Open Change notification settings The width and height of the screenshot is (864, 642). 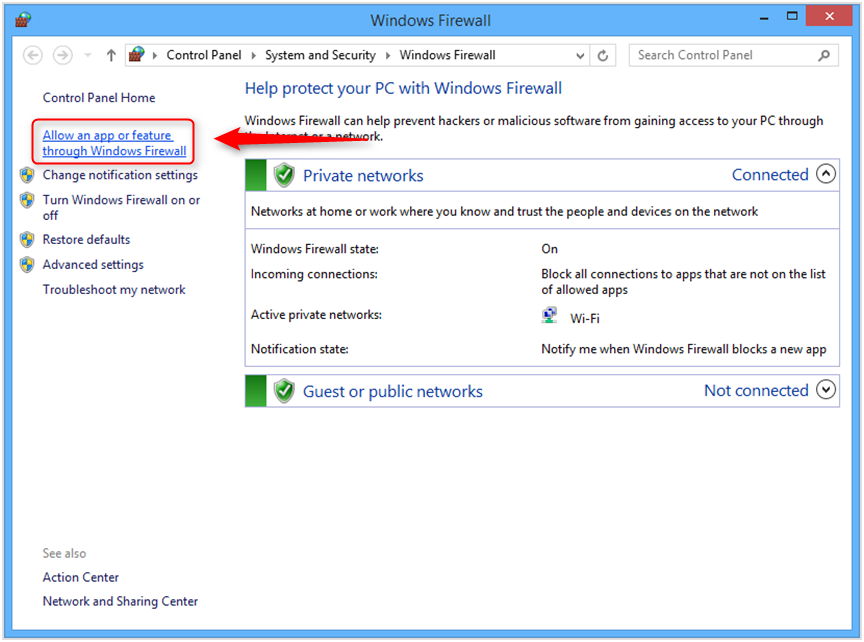tap(120, 175)
